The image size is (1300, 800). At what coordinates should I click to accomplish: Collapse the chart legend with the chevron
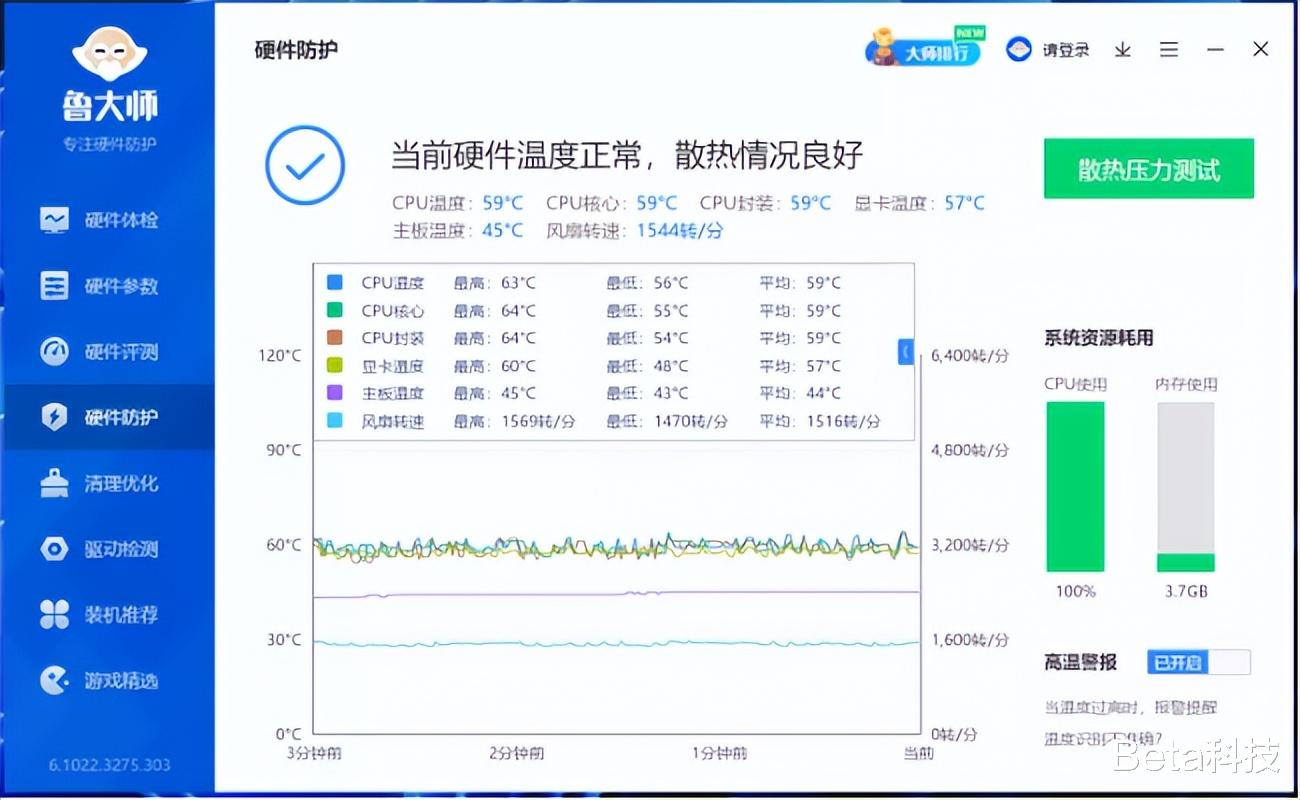click(906, 352)
